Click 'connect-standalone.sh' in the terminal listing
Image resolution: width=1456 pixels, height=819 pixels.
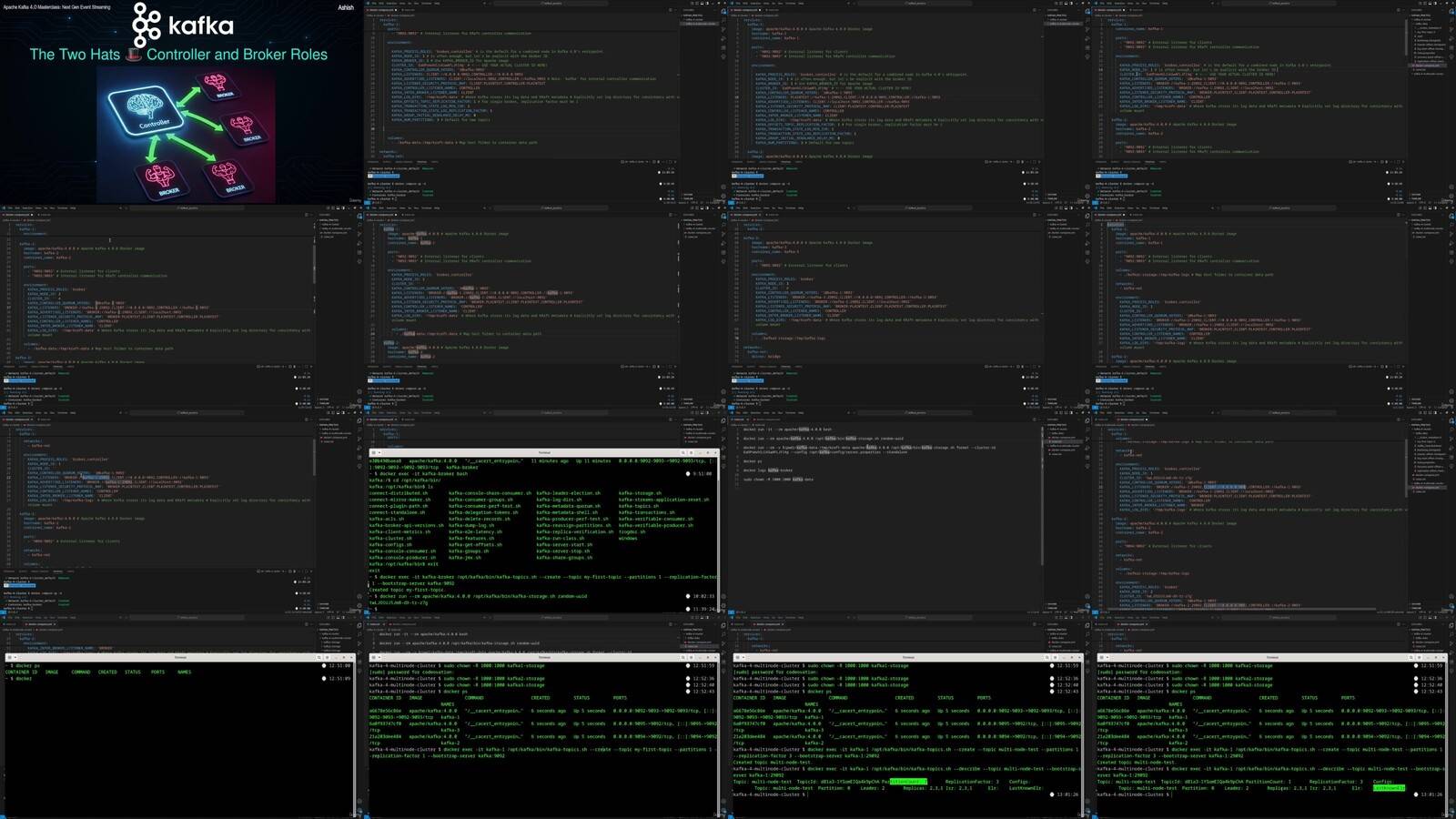[x=396, y=512]
